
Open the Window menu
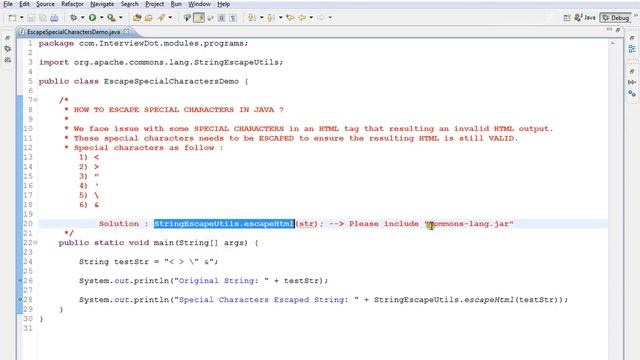point(199,4)
